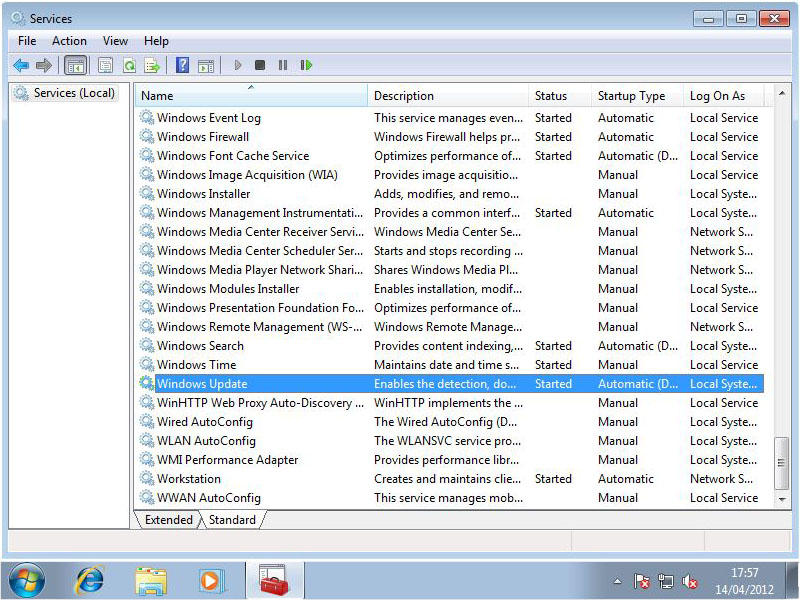Refresh the services list via toolbar icon
This screenshot has width=800, height=600.
pyautogui.click(x=130, y=65)
